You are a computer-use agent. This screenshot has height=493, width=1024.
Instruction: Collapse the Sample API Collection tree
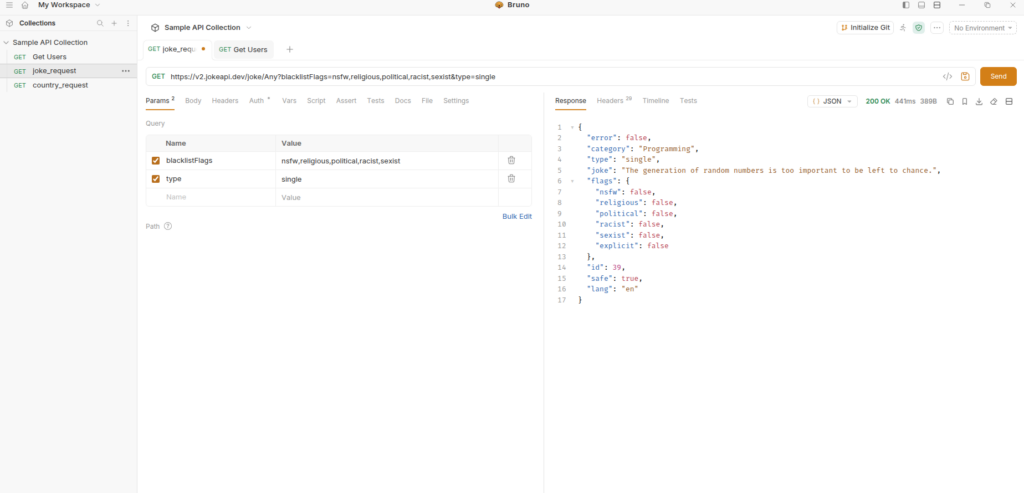tap(6, 42)
